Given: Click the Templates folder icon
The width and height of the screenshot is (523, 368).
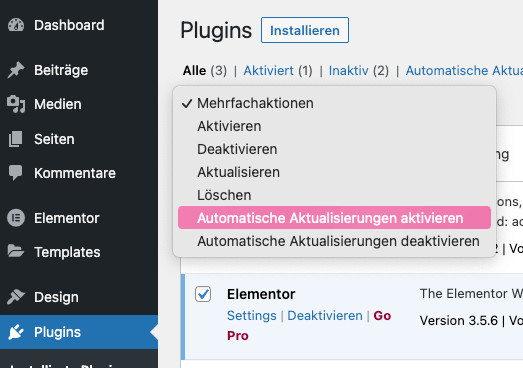Looking at the screenshot, I should click(x=16, y=251).
